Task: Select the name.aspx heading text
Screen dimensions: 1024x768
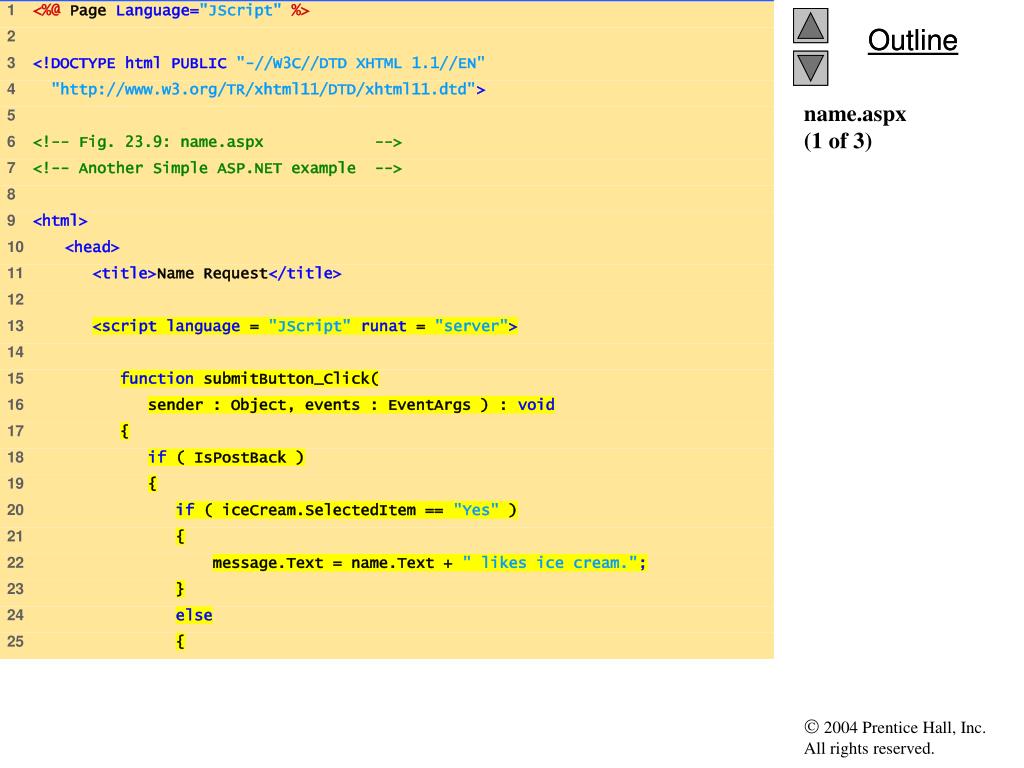Action: point(855,114)
